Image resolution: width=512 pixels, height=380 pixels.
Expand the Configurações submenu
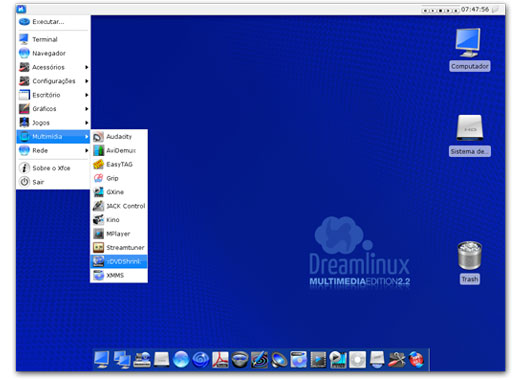[53, 81]
